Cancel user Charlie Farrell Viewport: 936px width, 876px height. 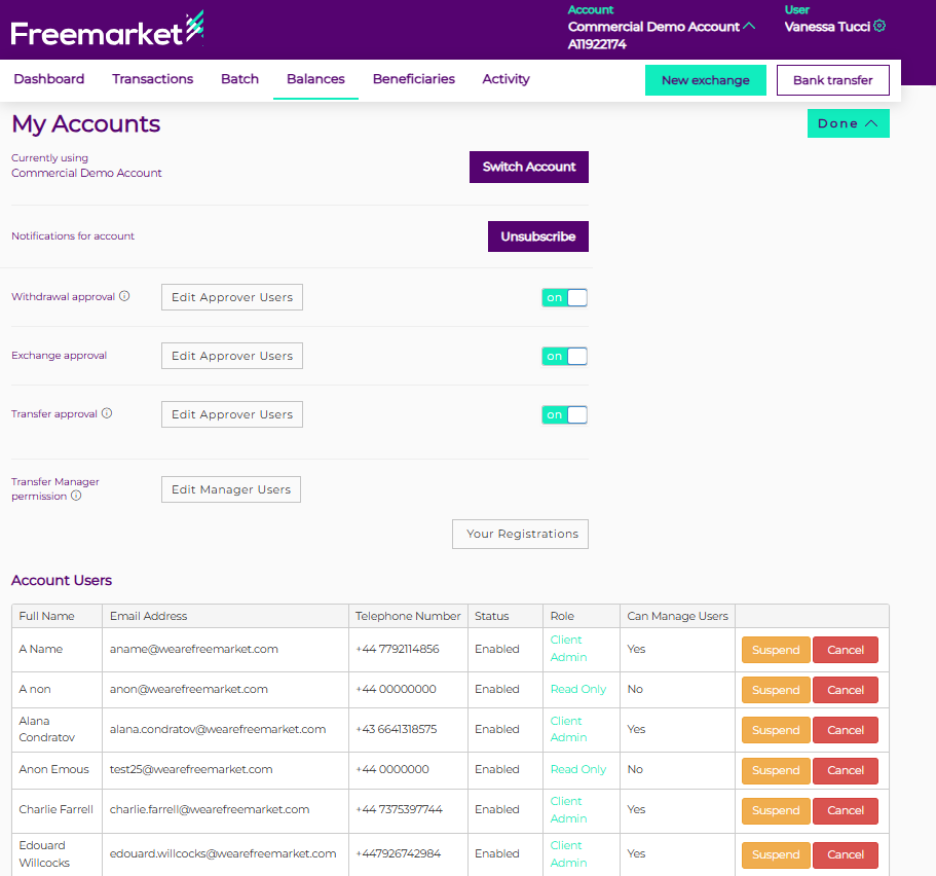click(845, 811)
